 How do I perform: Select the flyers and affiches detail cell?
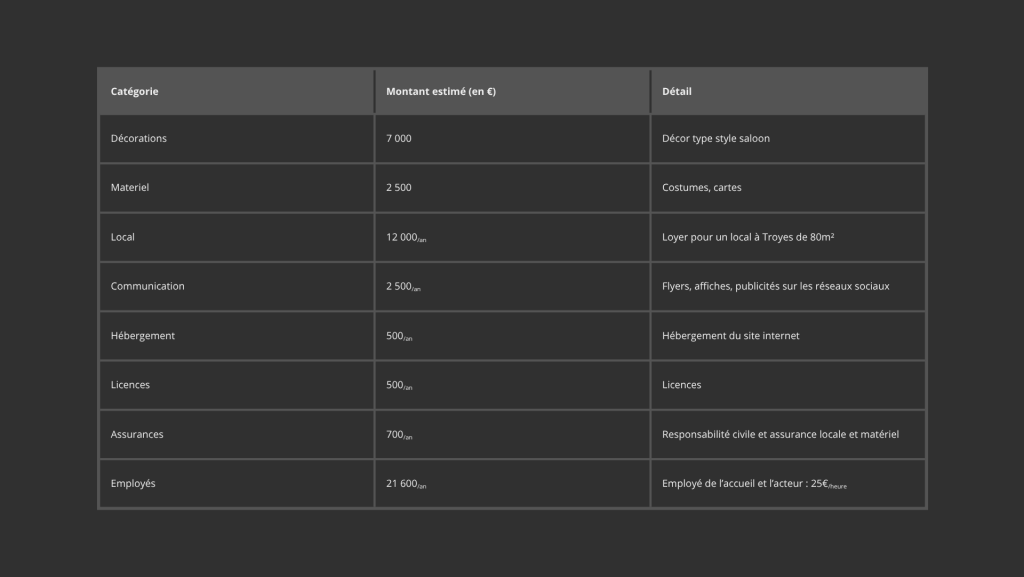click(775, 286)
